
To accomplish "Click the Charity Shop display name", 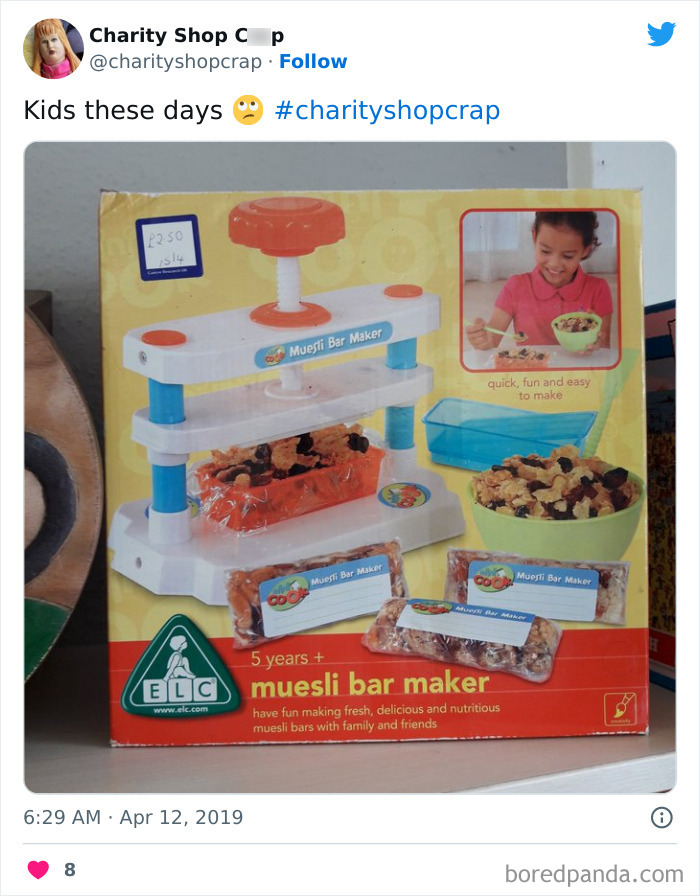I will [x=187, y=35].
